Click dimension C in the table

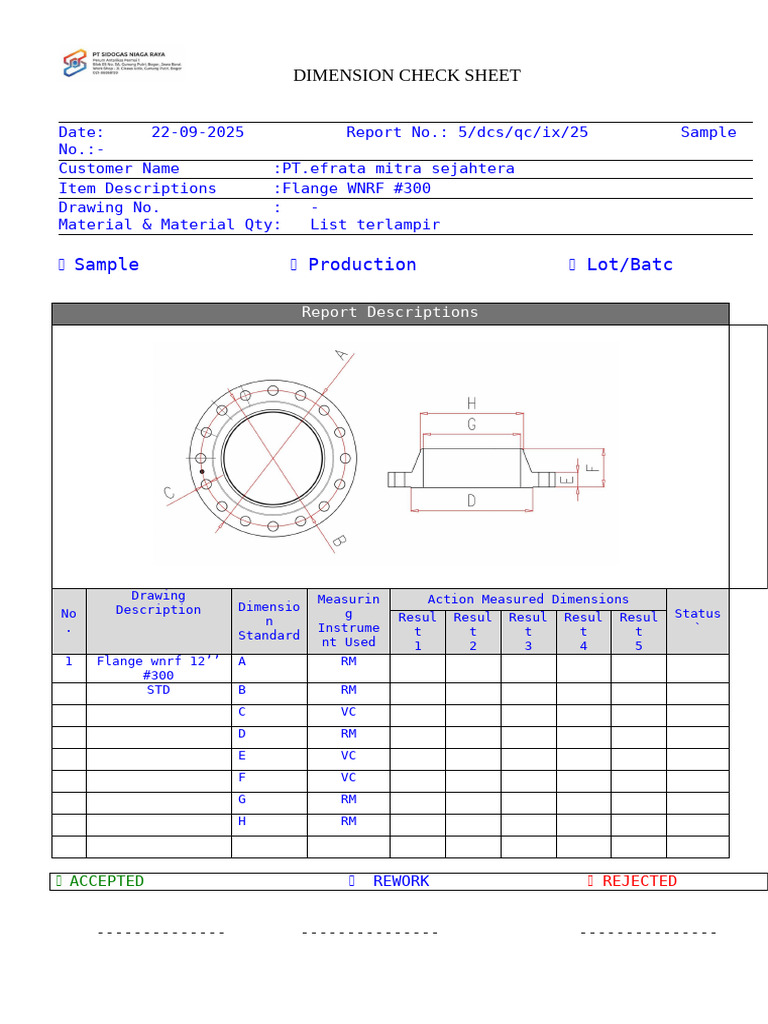point(242,712)
